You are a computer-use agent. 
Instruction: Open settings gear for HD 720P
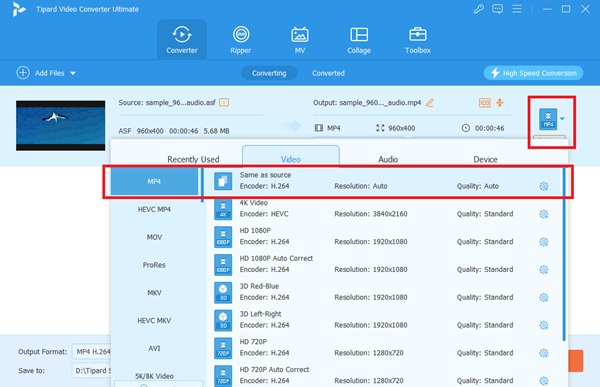click(x=543, y=353)
